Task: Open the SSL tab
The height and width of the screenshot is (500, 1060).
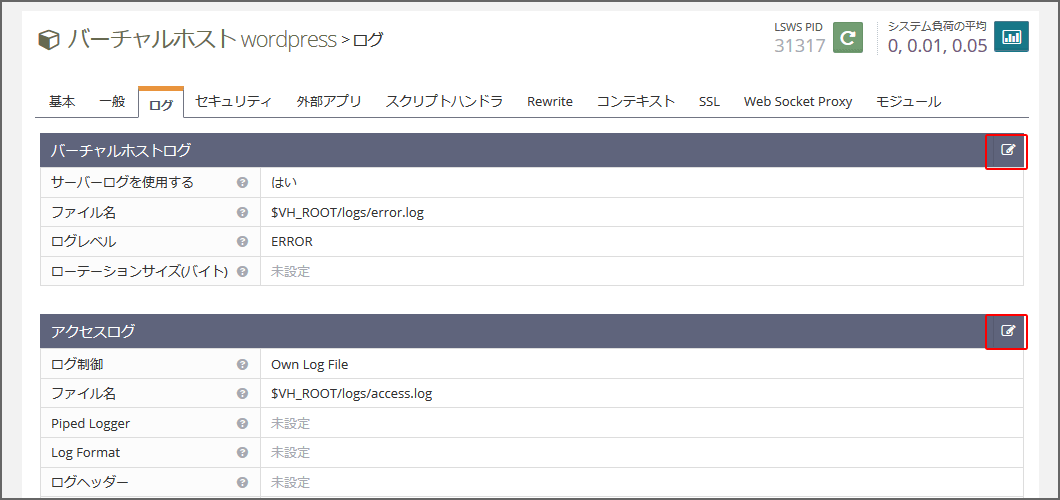Action: click(709, 102)
